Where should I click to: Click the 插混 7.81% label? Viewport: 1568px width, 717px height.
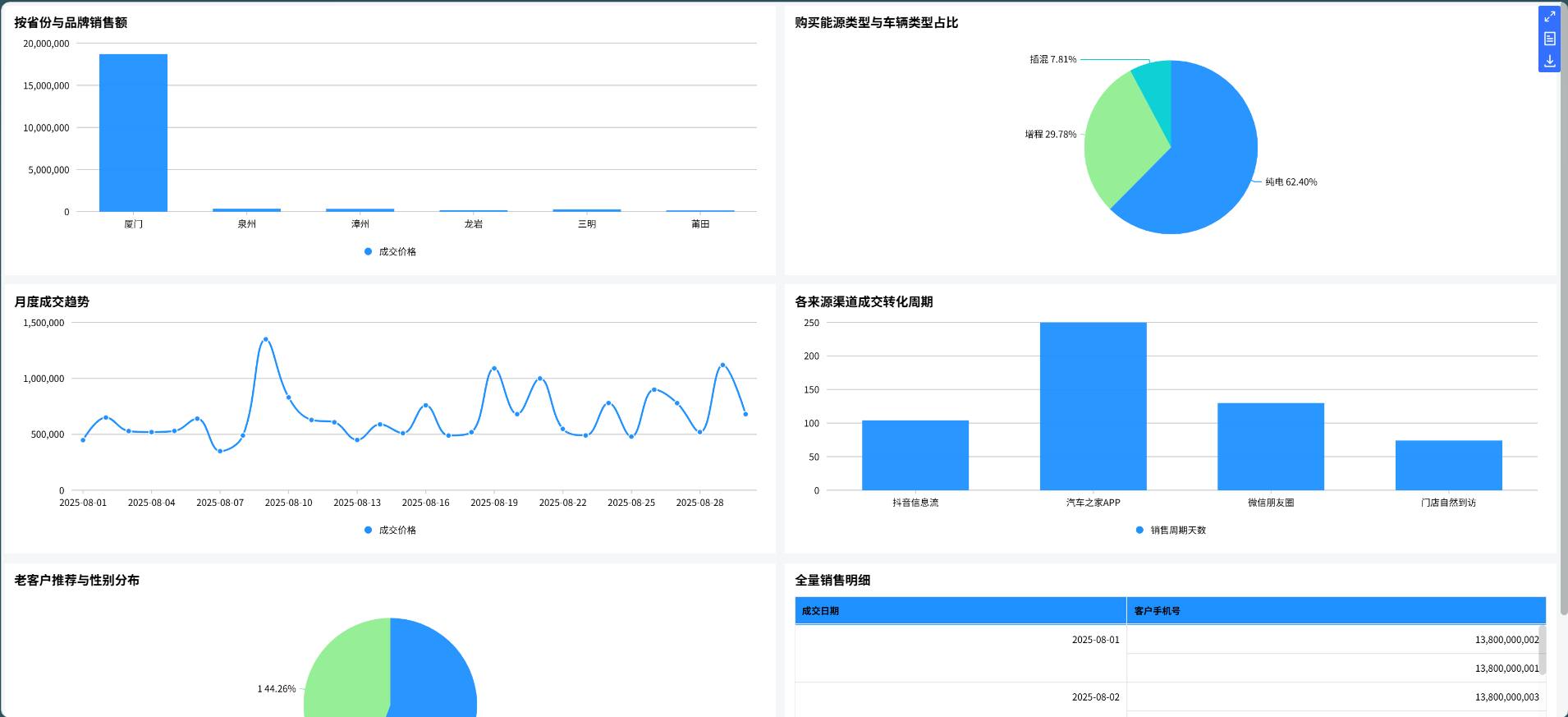[x=1053, y=59]
